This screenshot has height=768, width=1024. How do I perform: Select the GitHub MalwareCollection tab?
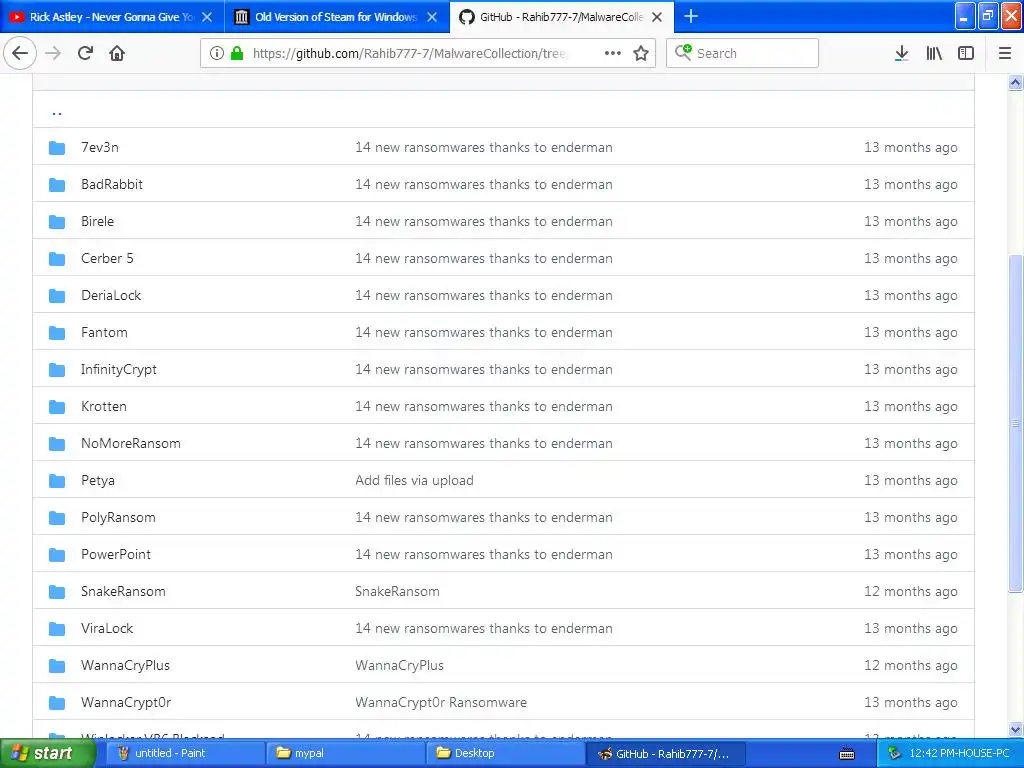click(x=562, y=16)
